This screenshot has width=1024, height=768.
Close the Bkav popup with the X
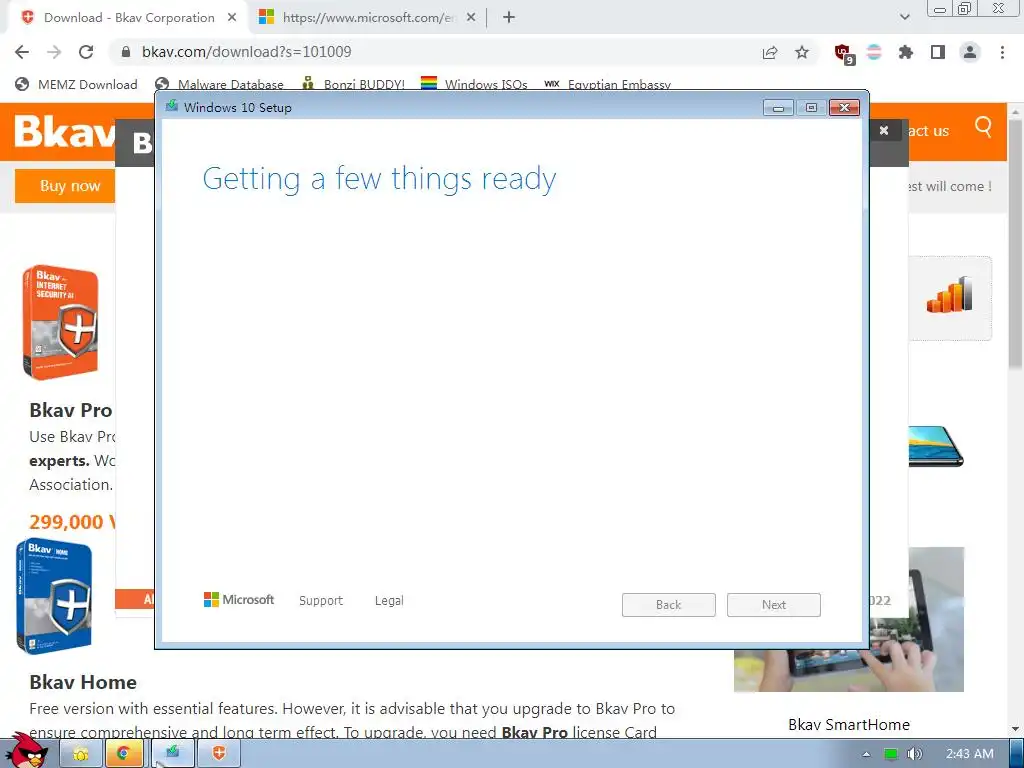[884, 131]
